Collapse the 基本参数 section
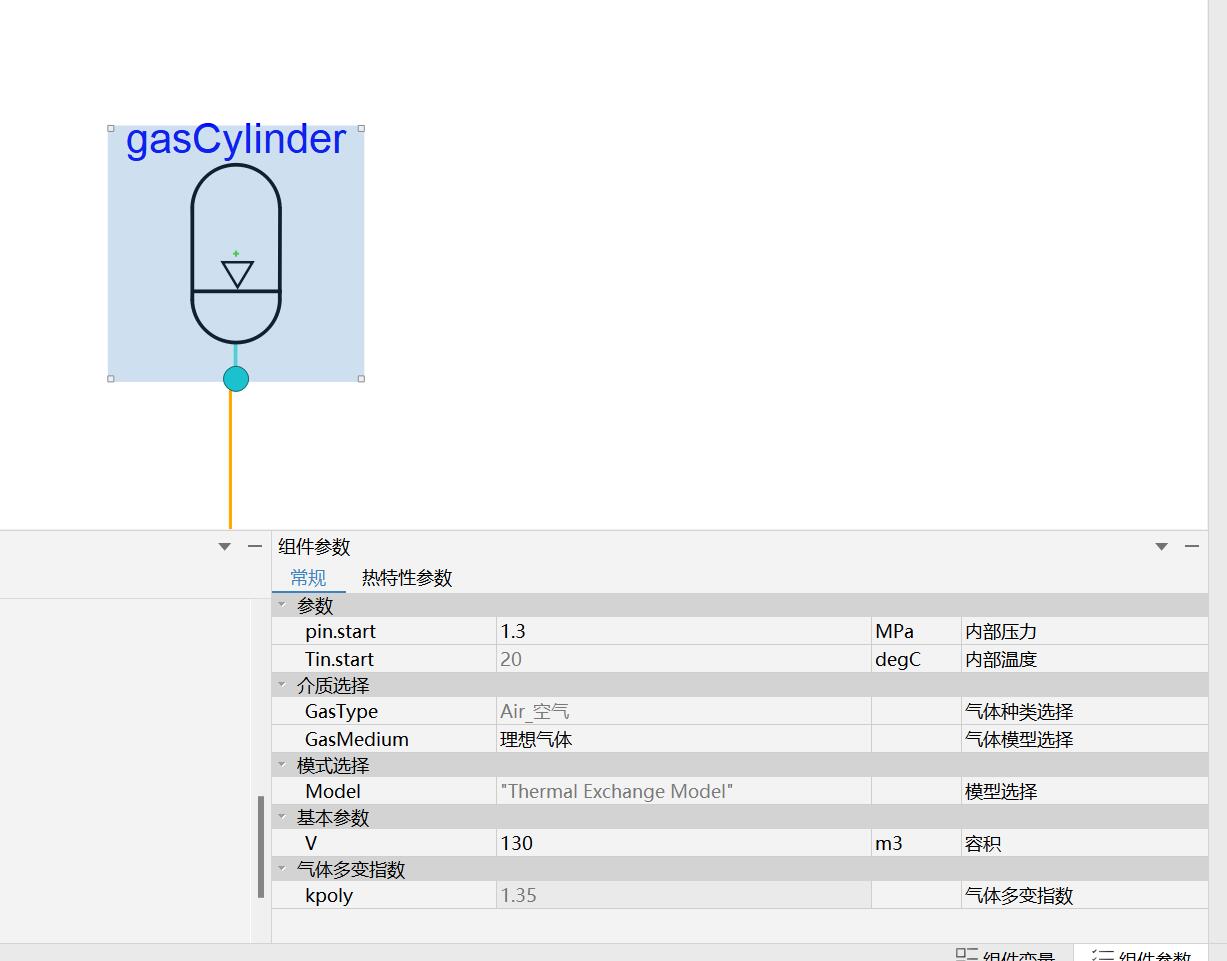 tap(282, 817)
